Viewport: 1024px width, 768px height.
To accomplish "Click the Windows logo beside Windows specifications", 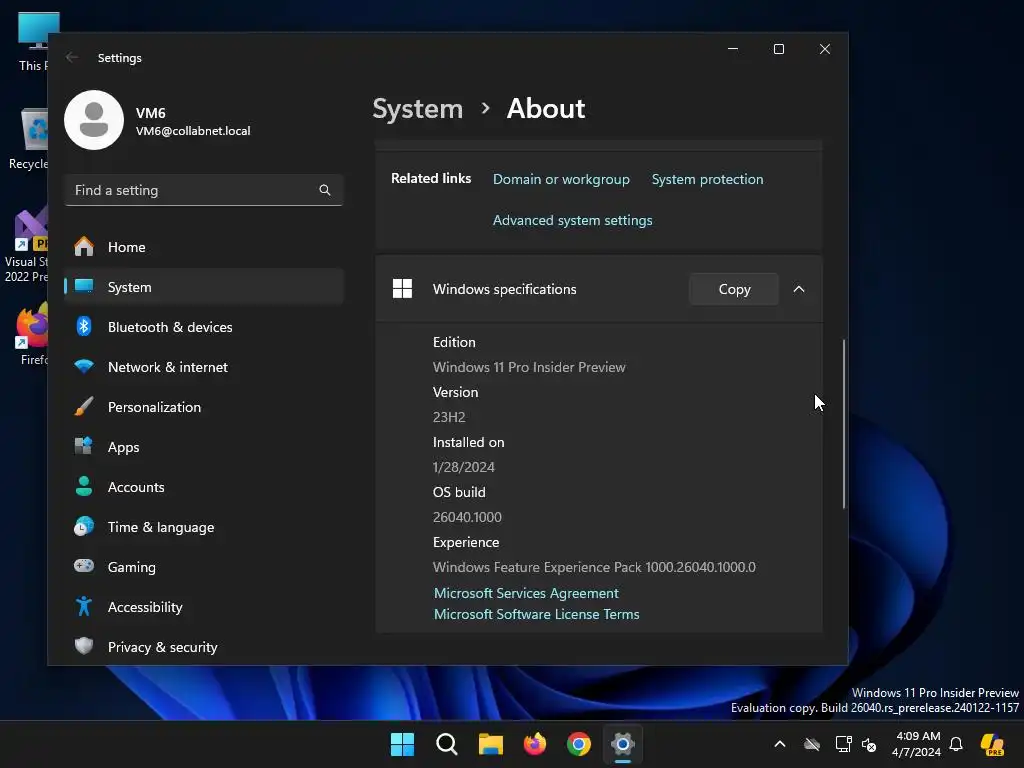I will pyautogui.click(x=402, y=289).
